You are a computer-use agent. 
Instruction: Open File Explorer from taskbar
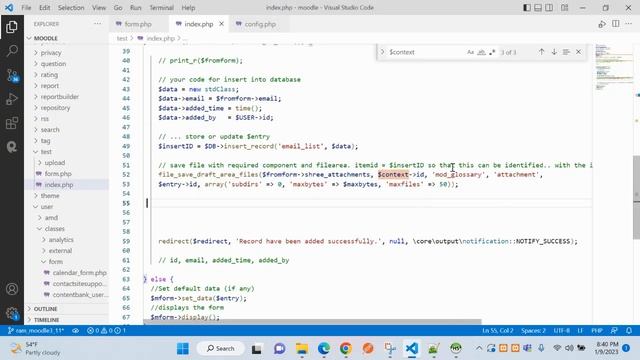(302, 348)
